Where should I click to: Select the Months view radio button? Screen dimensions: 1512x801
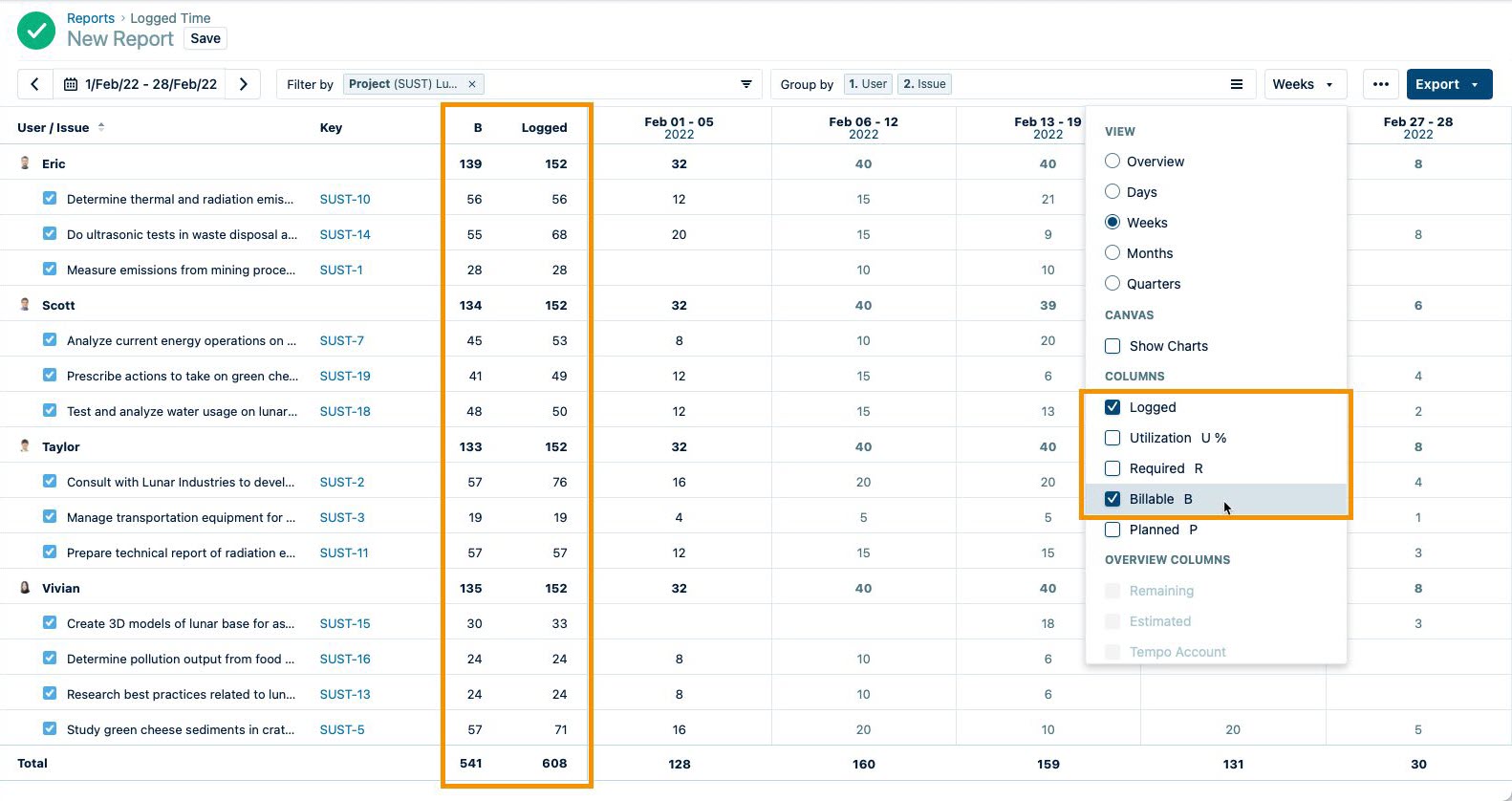click(x=1112, y=253)
